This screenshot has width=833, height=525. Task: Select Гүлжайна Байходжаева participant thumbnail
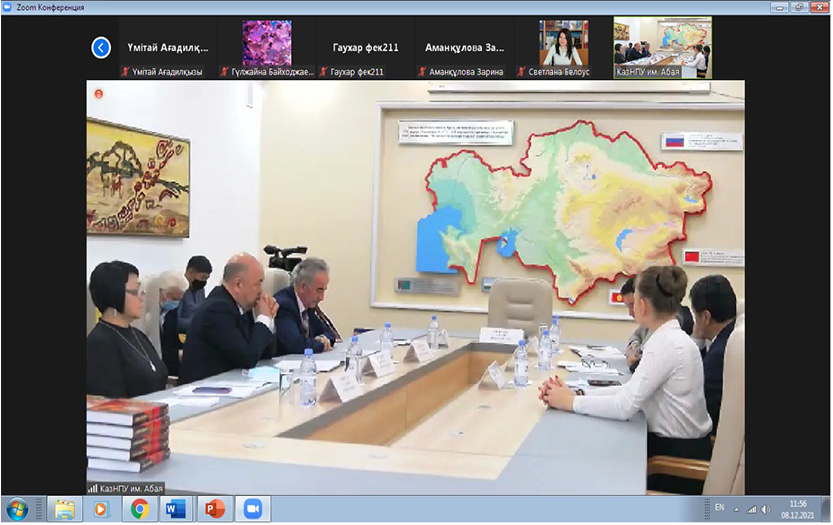[x=267, y=43]
